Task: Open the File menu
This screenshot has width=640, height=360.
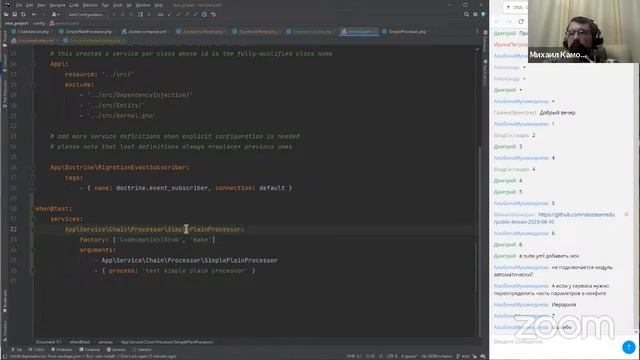Action: pyautogui.click(x=19, y=5)
